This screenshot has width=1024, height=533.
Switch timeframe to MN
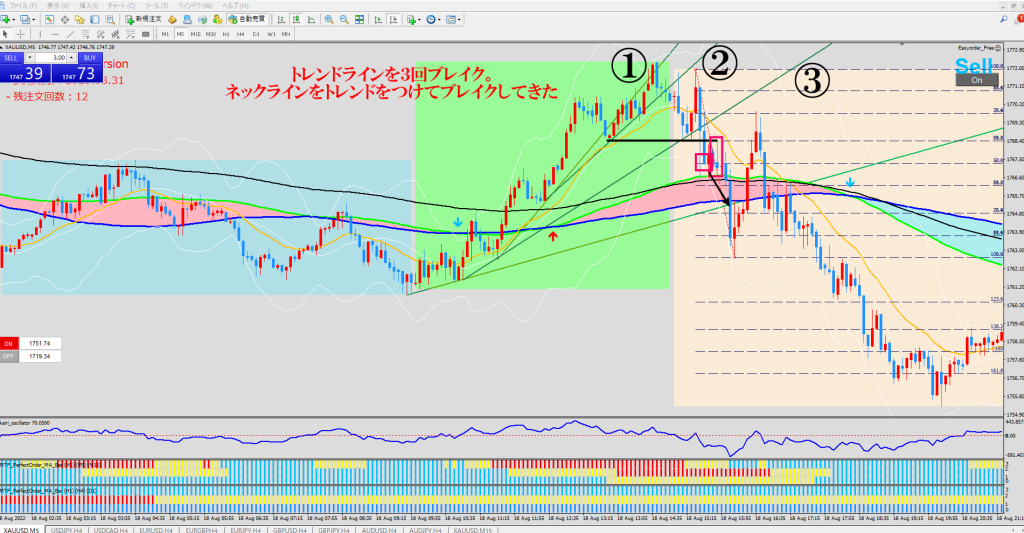[286, 34]
